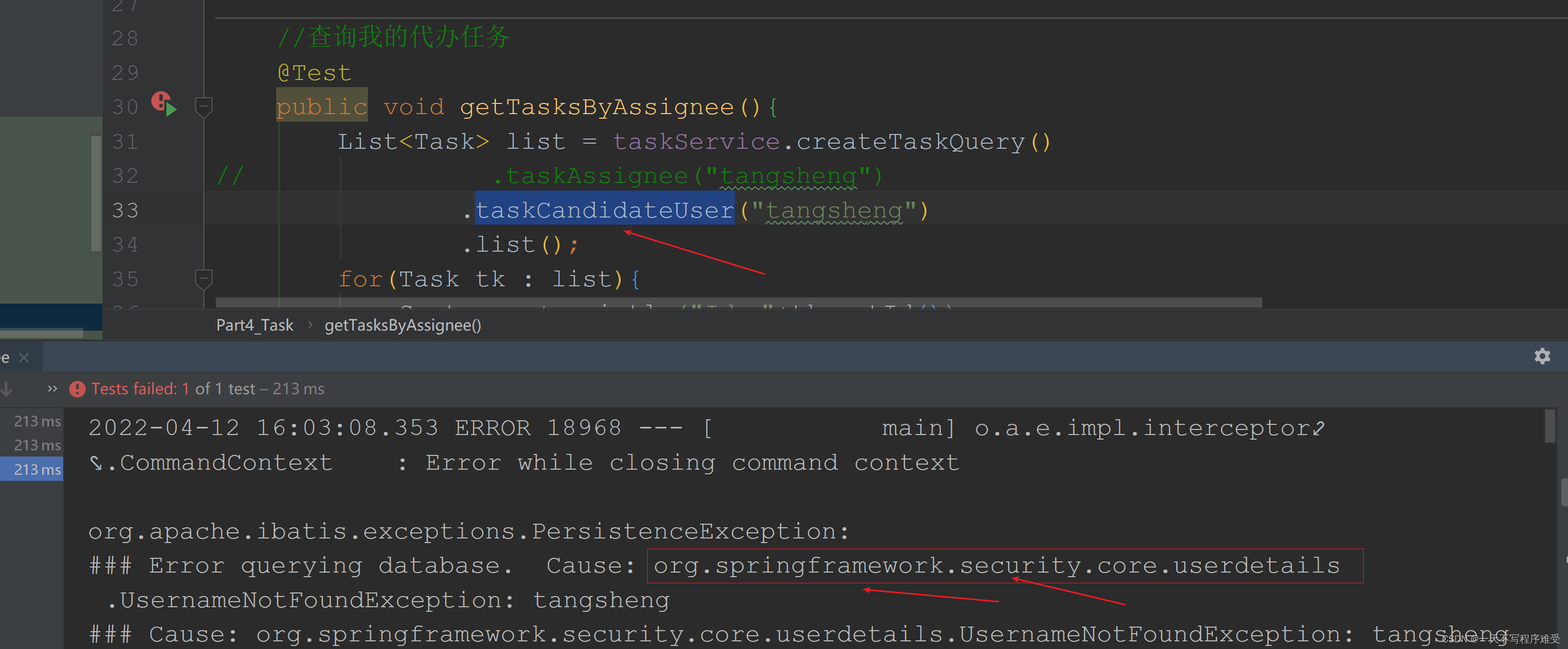1568x649 pixels.
Task: Click line number 33 in the gutter
Action: tap(125, 210)
